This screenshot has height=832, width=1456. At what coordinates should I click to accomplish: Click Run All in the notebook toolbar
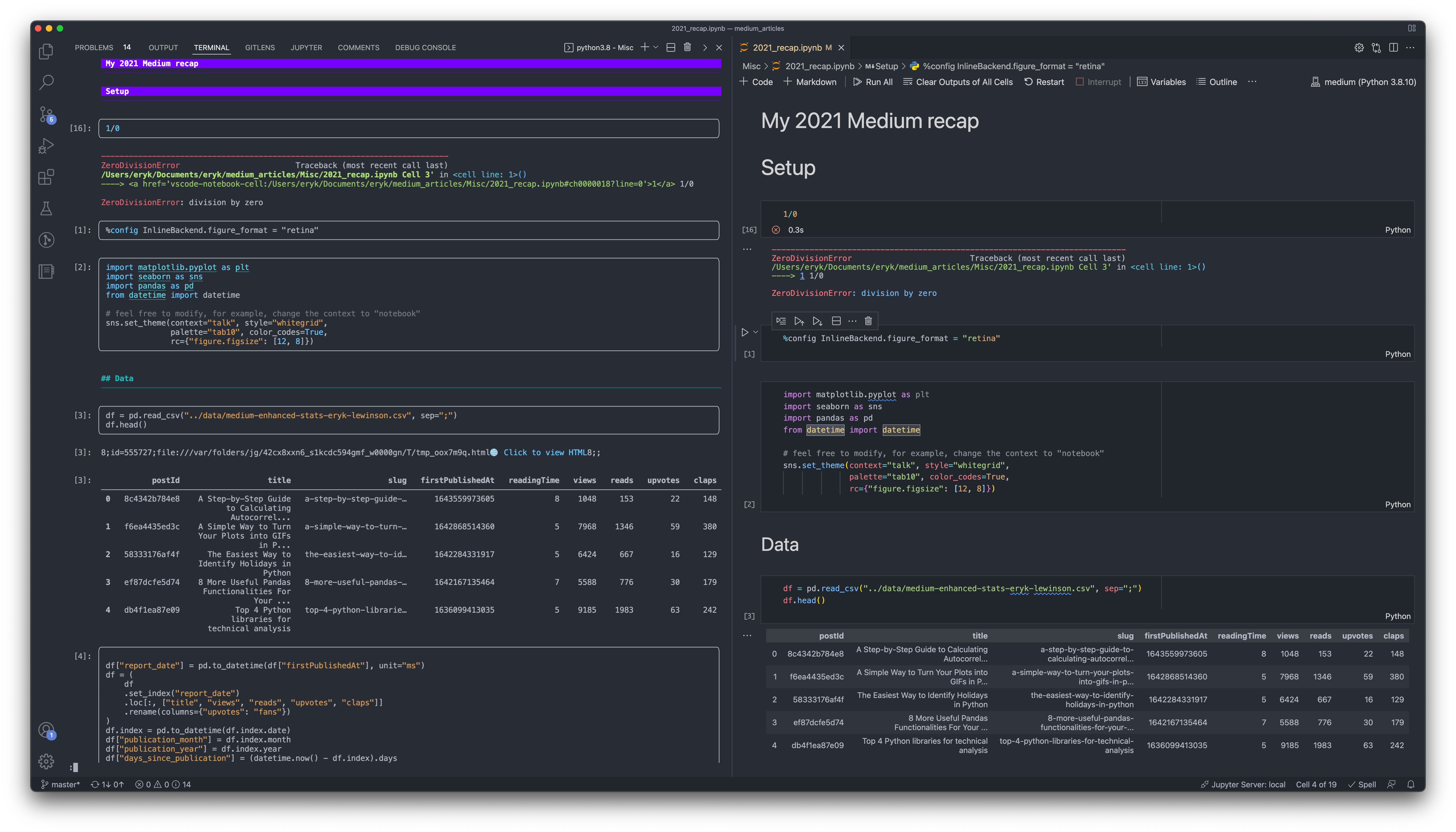click(873, 82)
